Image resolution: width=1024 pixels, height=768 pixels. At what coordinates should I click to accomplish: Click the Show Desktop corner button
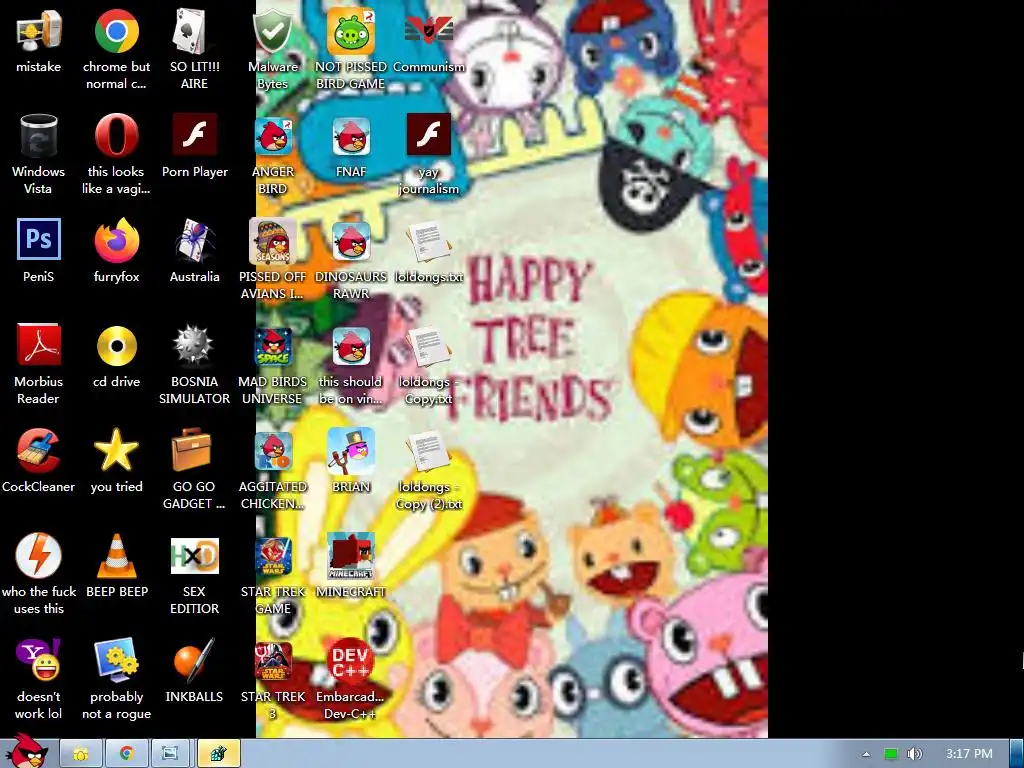1017,754
